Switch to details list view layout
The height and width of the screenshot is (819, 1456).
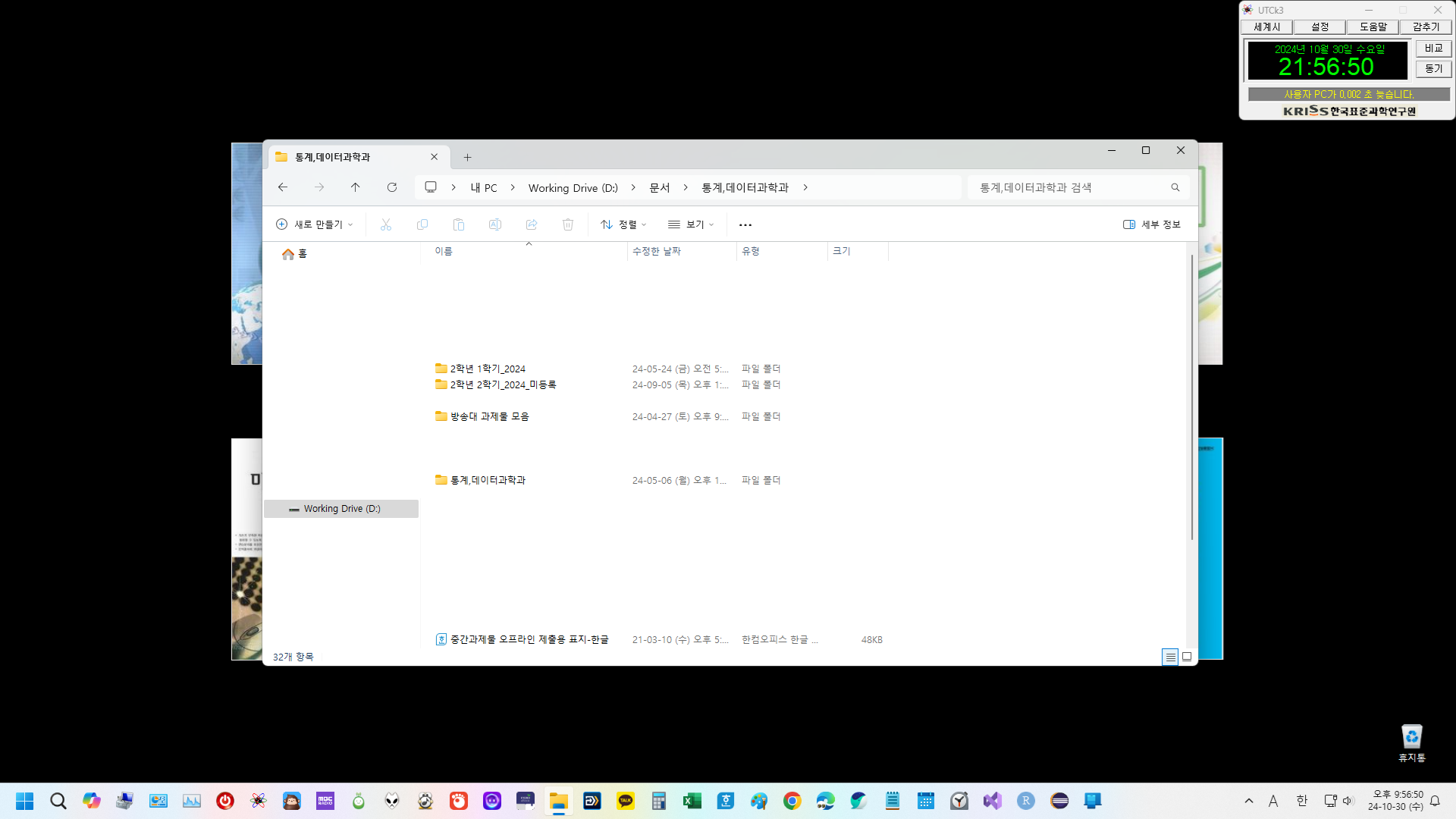(1170, 657)
